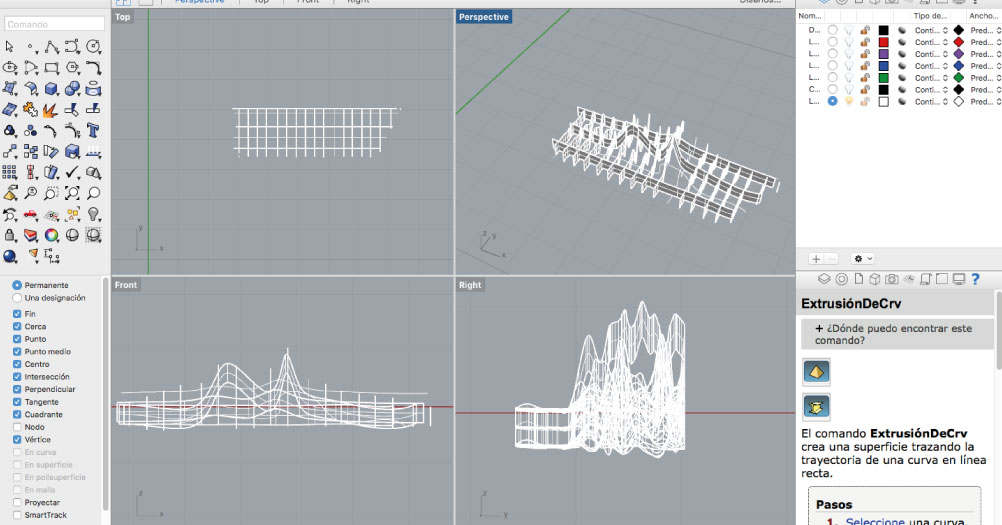Activate the Top viewport label
This screenshot has width=1002, height=525.
pyautogui.click(x=123, y=17)
